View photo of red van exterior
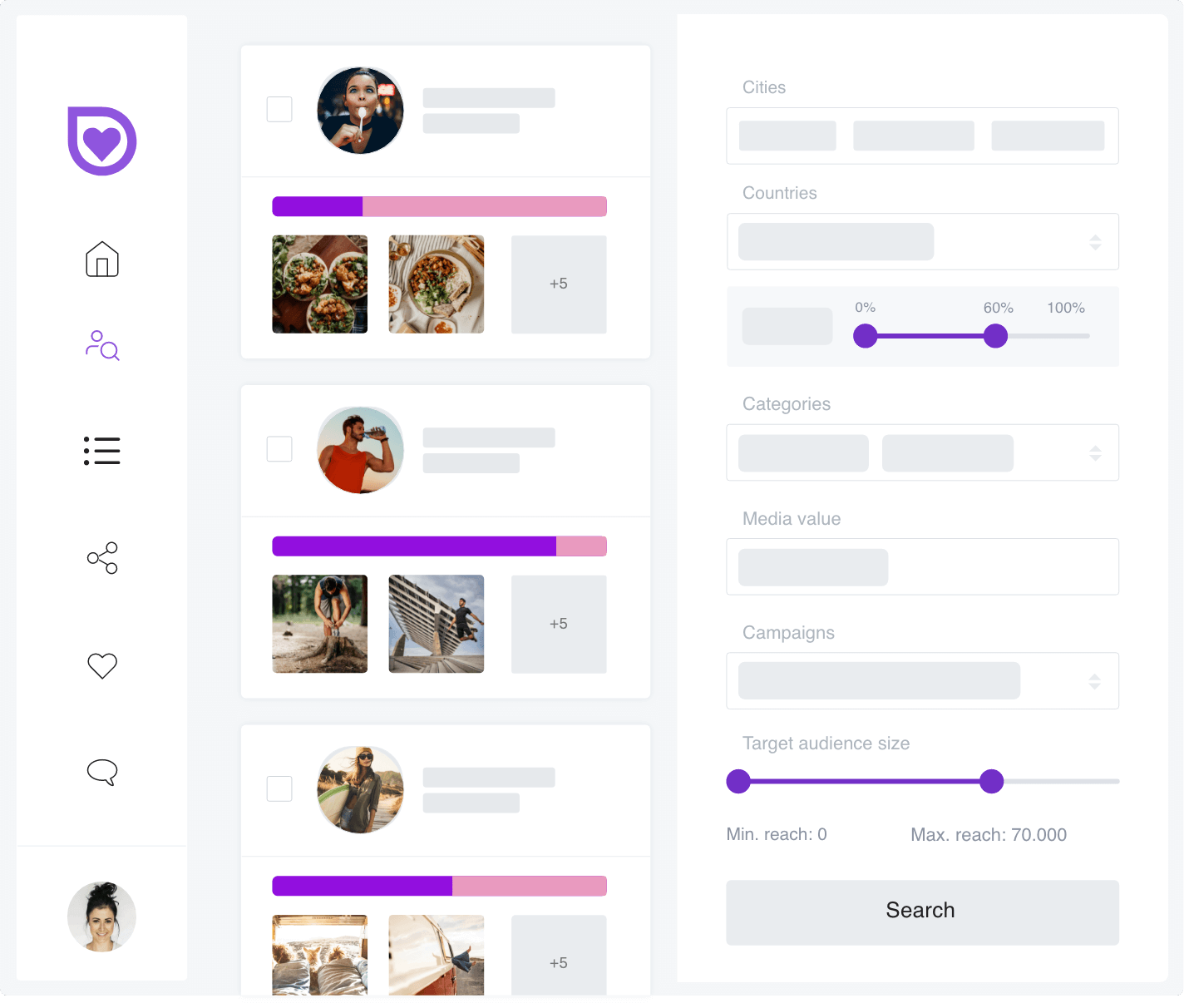 click(437, 955)
